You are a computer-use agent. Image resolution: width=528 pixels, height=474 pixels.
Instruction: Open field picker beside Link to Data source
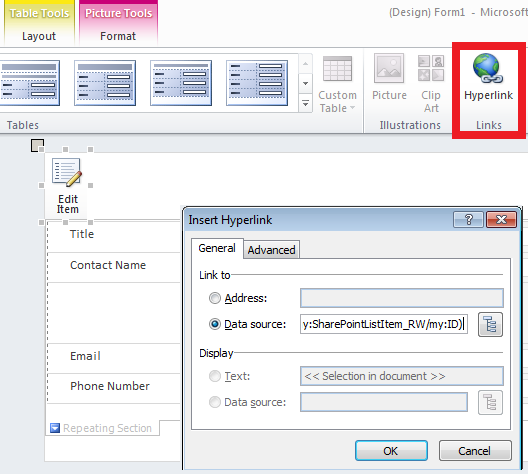point(490,325)
